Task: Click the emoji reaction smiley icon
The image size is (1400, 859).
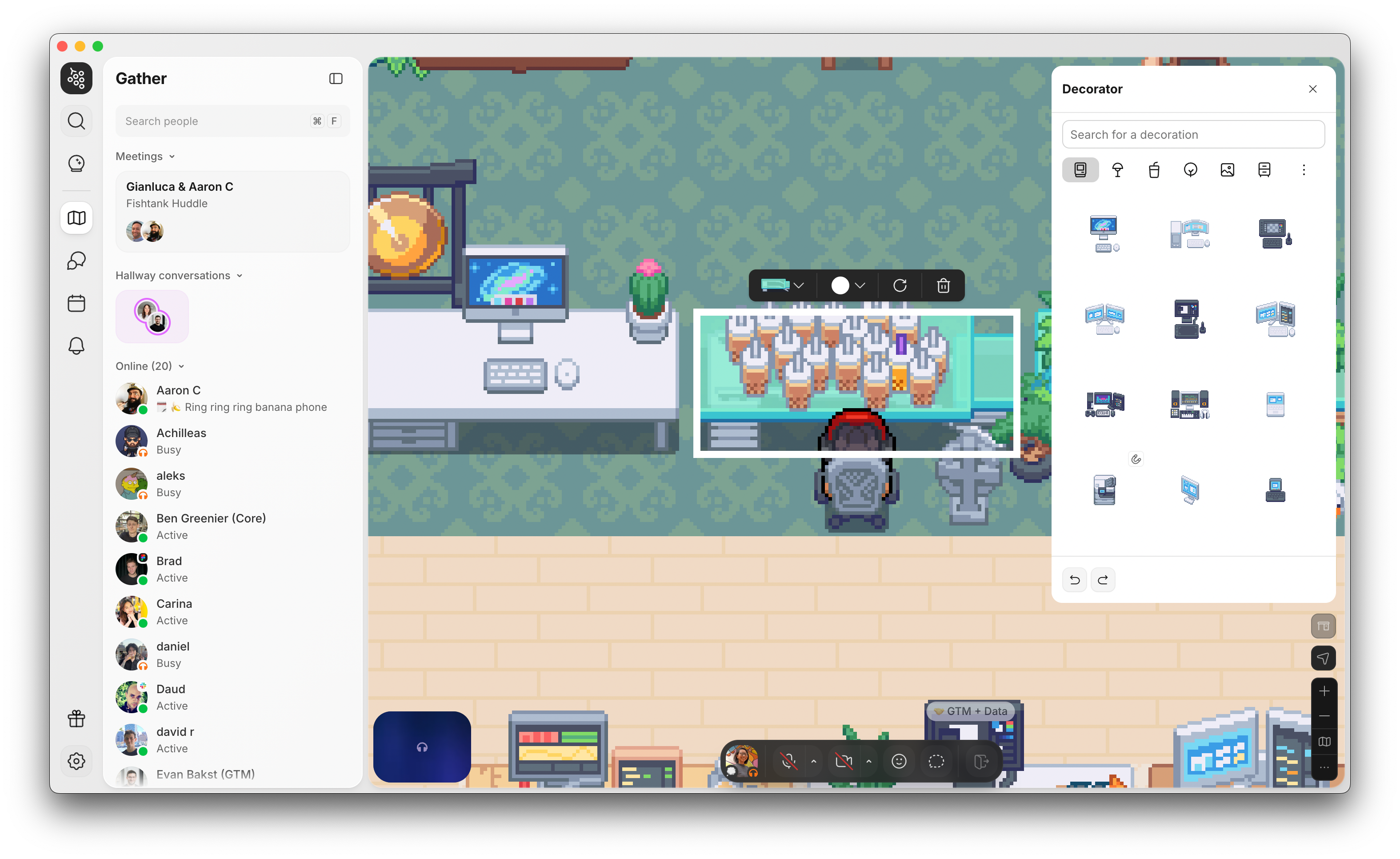Action: pos(898,761)
